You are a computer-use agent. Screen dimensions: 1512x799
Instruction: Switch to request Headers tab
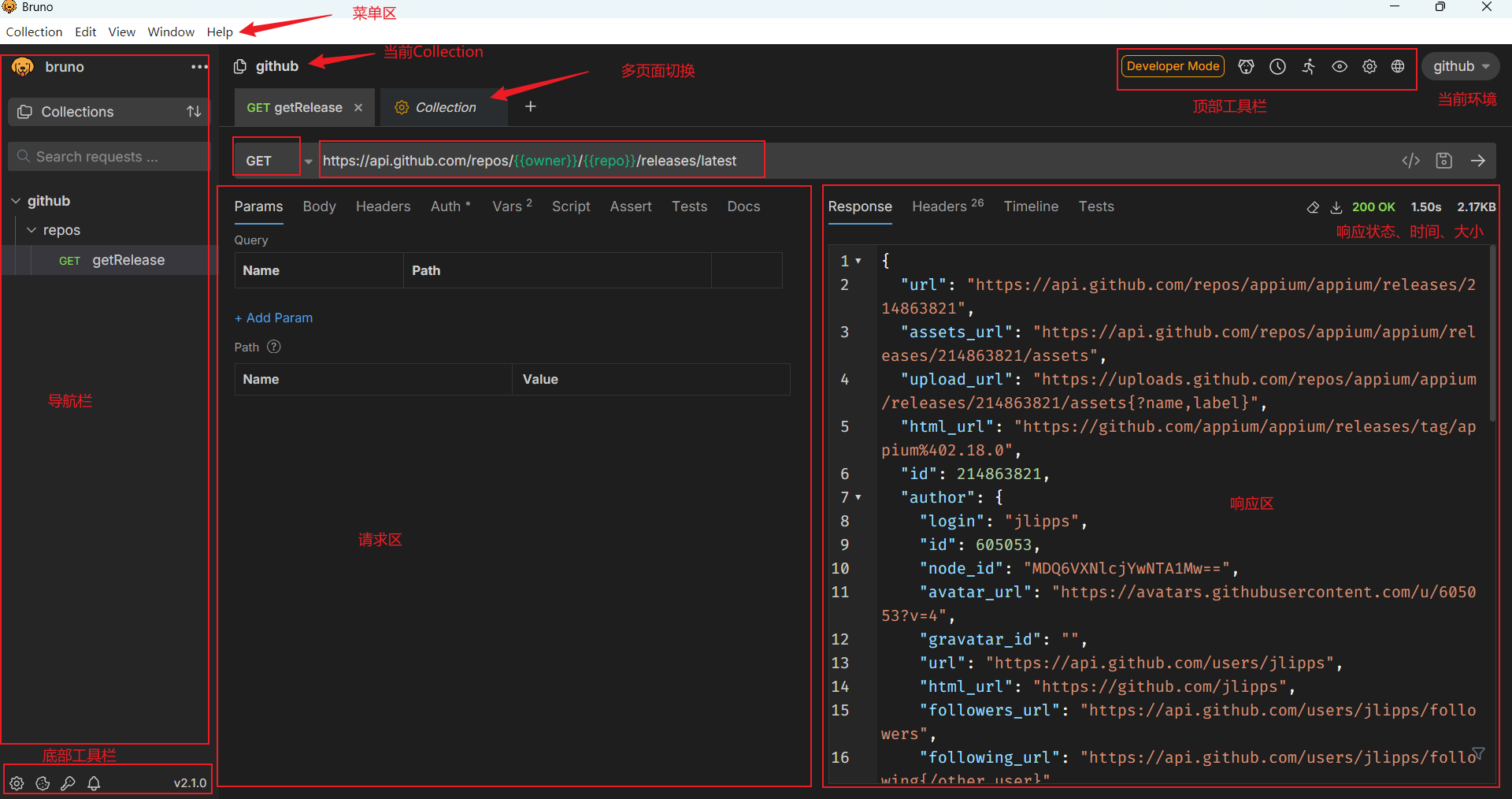pyautogui.click(x=383, y=206)
